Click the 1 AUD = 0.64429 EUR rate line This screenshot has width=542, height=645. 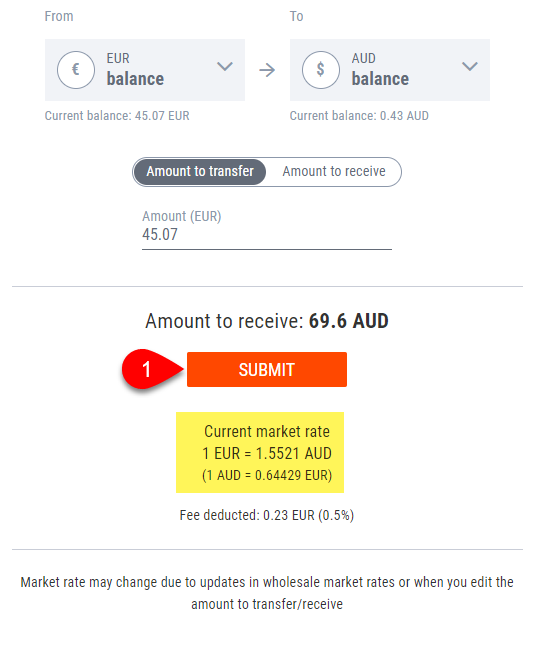pos(267,475)
